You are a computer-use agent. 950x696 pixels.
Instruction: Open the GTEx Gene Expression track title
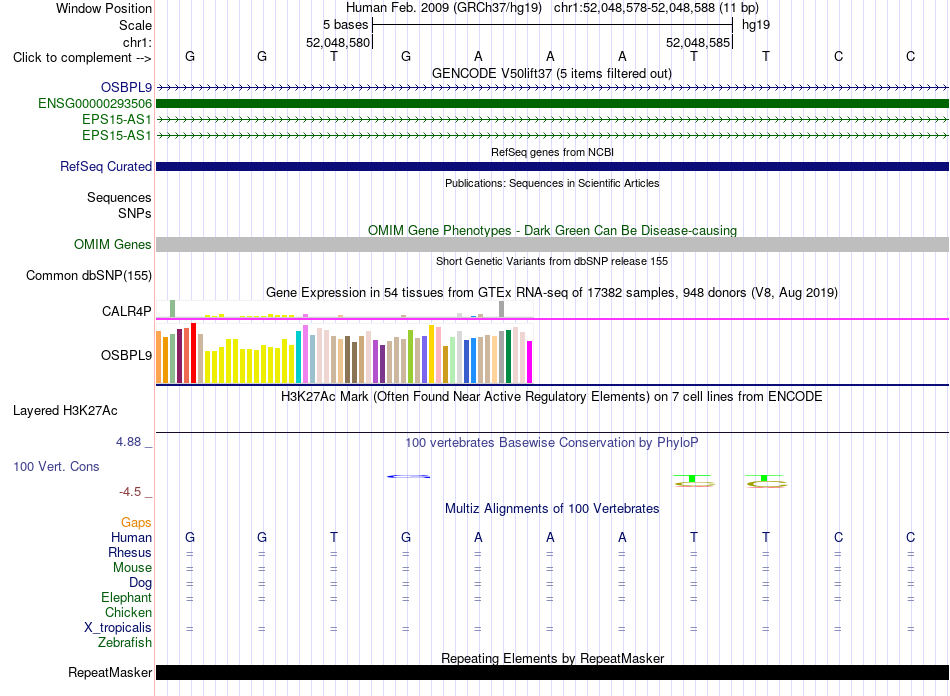tap(552, 293)
